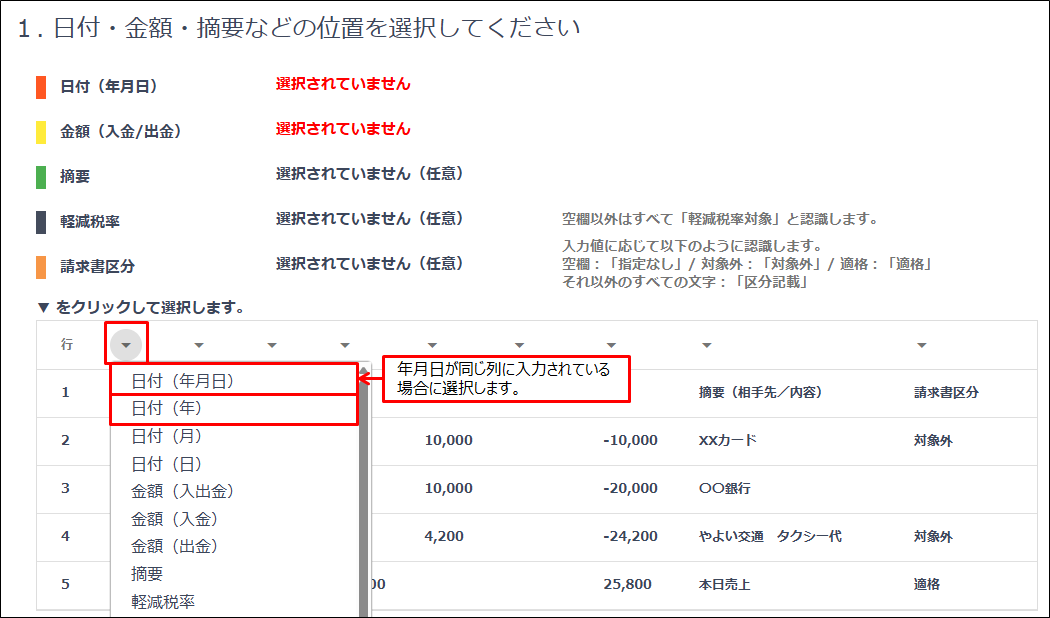Click red 選択されていません next to 金額（入金/出金）

tap(343, 129)
